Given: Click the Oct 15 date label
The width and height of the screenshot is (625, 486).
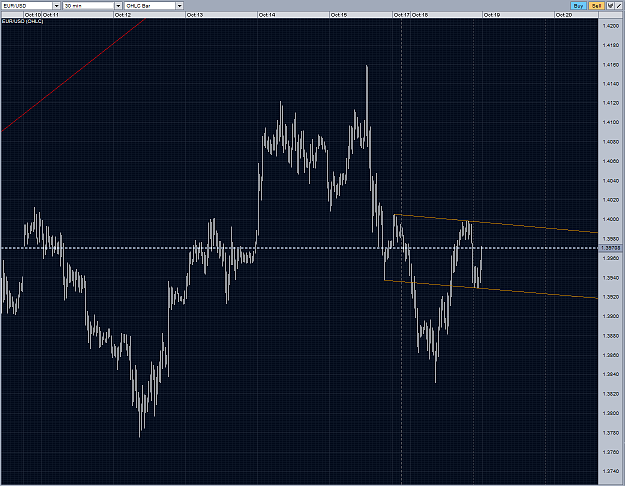Looking at the screenshot, I should [x=339, y=15].
